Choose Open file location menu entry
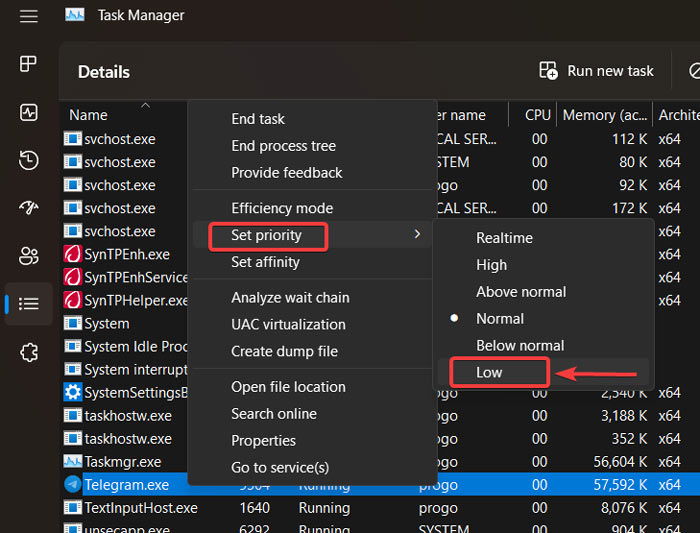 point(288,387)
